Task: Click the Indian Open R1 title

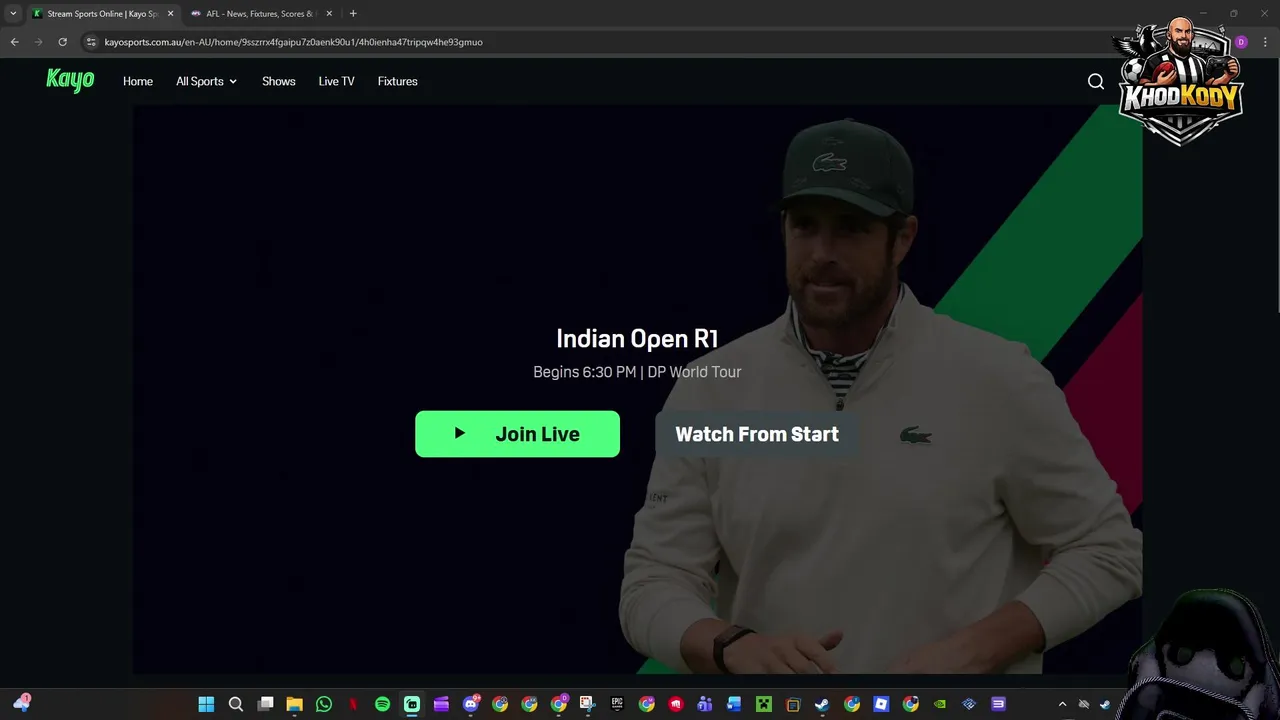Action: pos(637,339)
